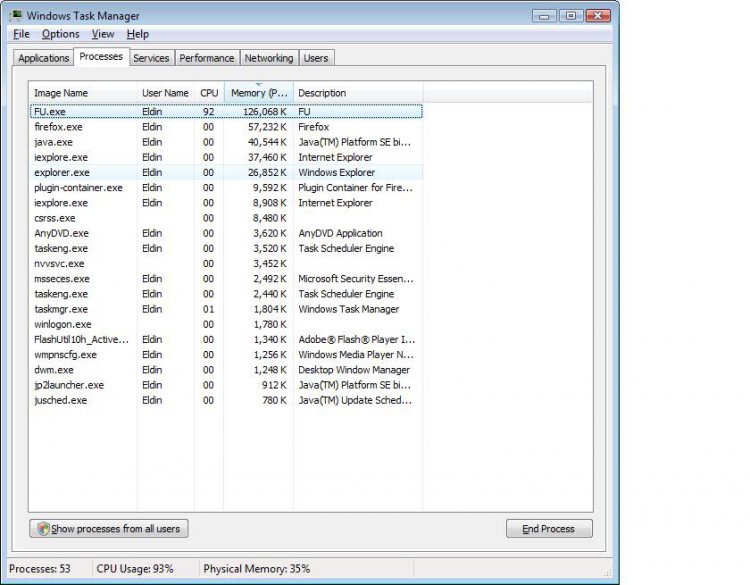Select the wmpnscfg.exe process
This screenshot has width=750, height=585.
coord(226,354)
